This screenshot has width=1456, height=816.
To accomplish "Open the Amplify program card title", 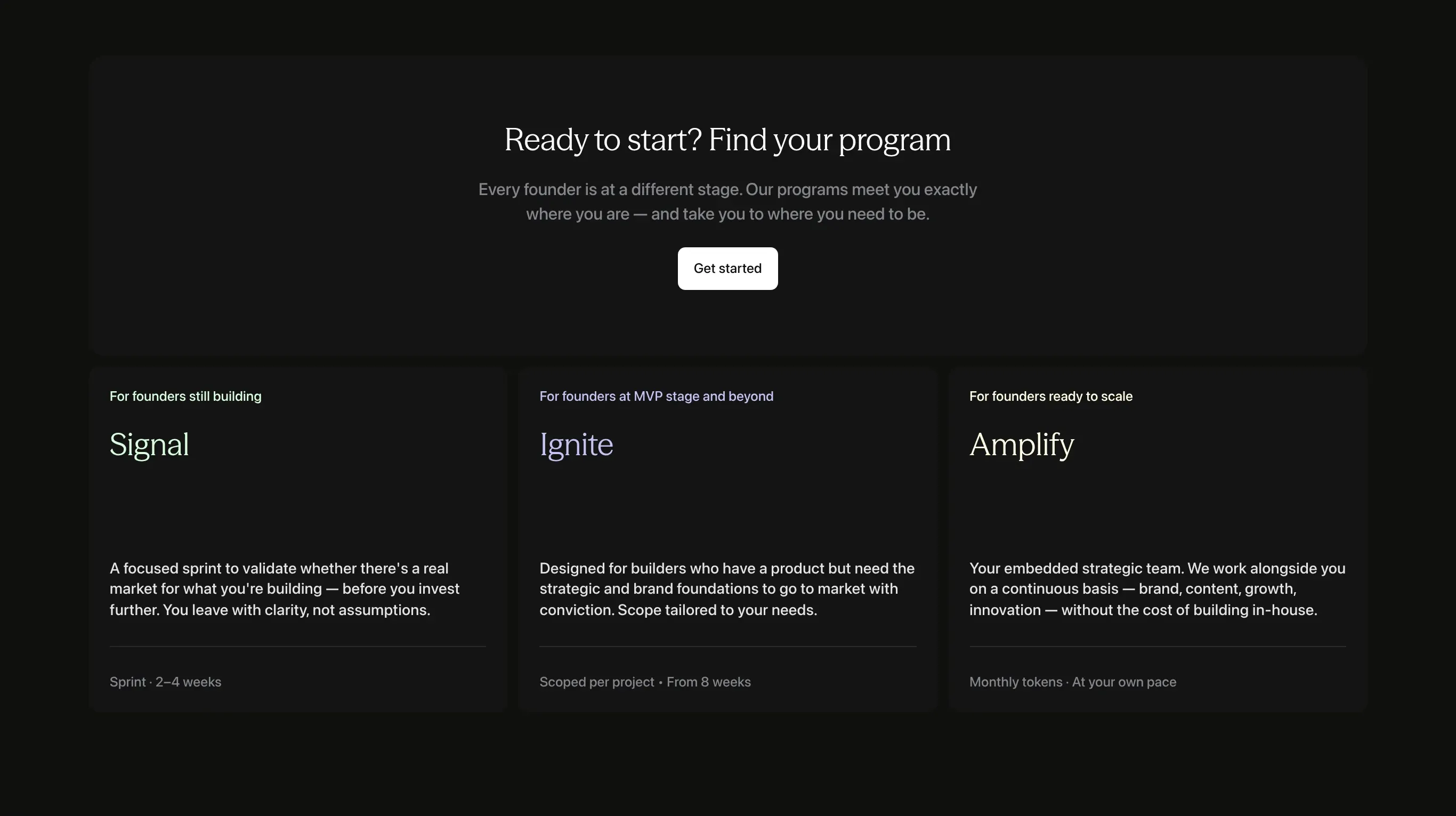I will [x=1021, y=445].
